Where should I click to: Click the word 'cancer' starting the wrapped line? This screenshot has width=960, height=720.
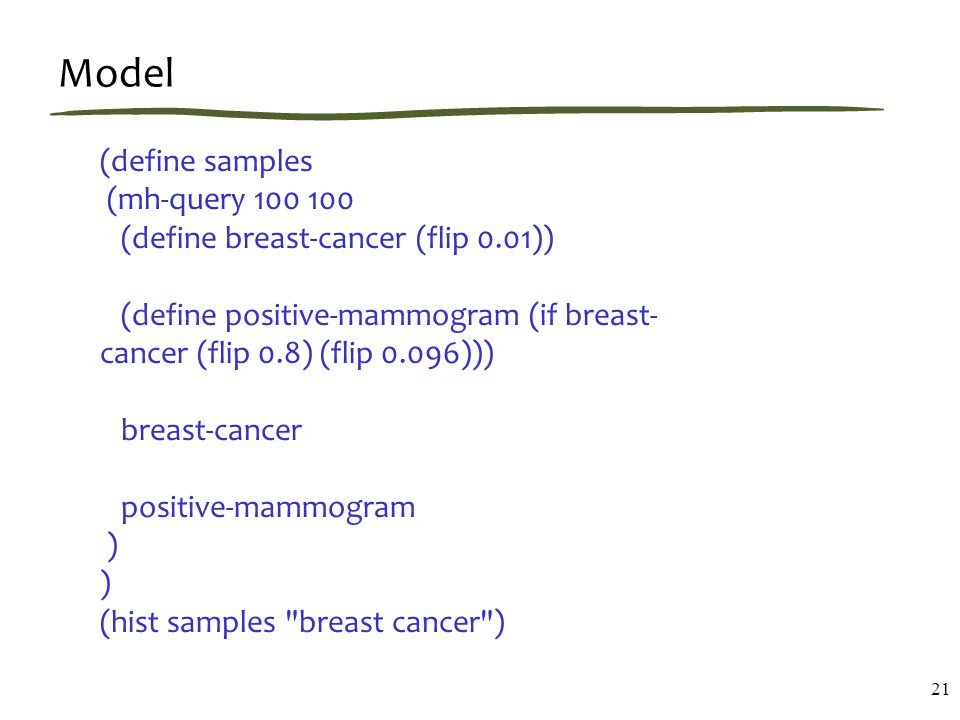(x=144, y=354)
